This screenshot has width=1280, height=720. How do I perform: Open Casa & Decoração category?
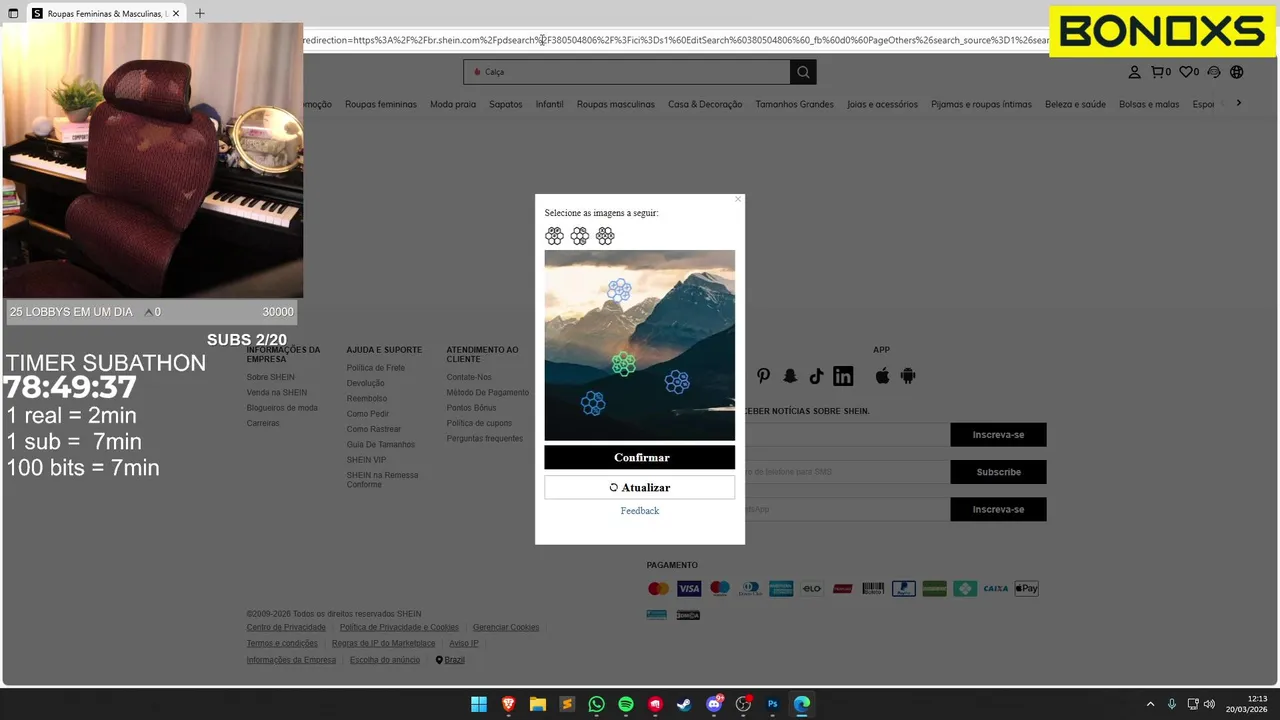tap(705, 104)
